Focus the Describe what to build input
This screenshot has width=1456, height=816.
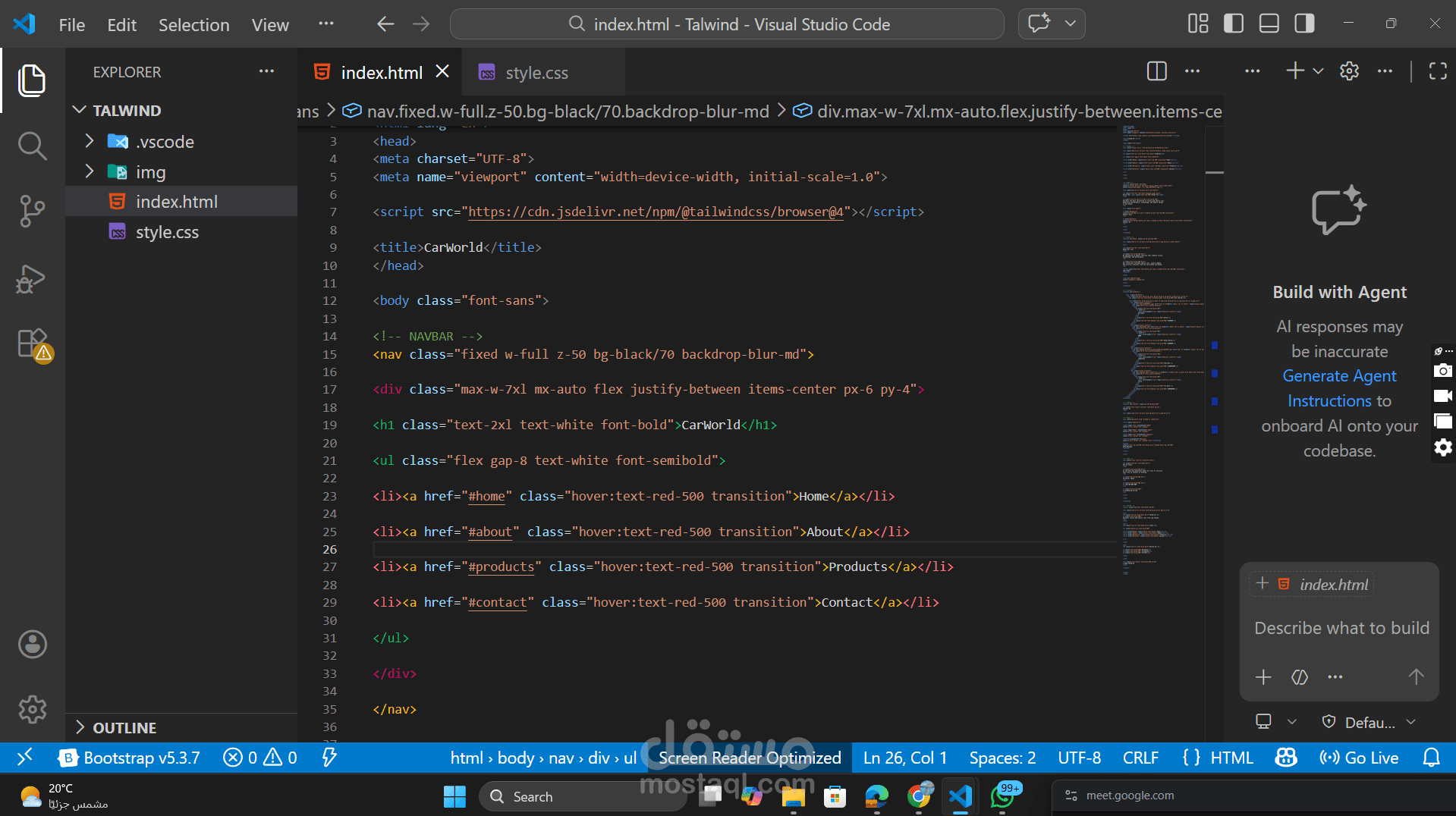1341,628
